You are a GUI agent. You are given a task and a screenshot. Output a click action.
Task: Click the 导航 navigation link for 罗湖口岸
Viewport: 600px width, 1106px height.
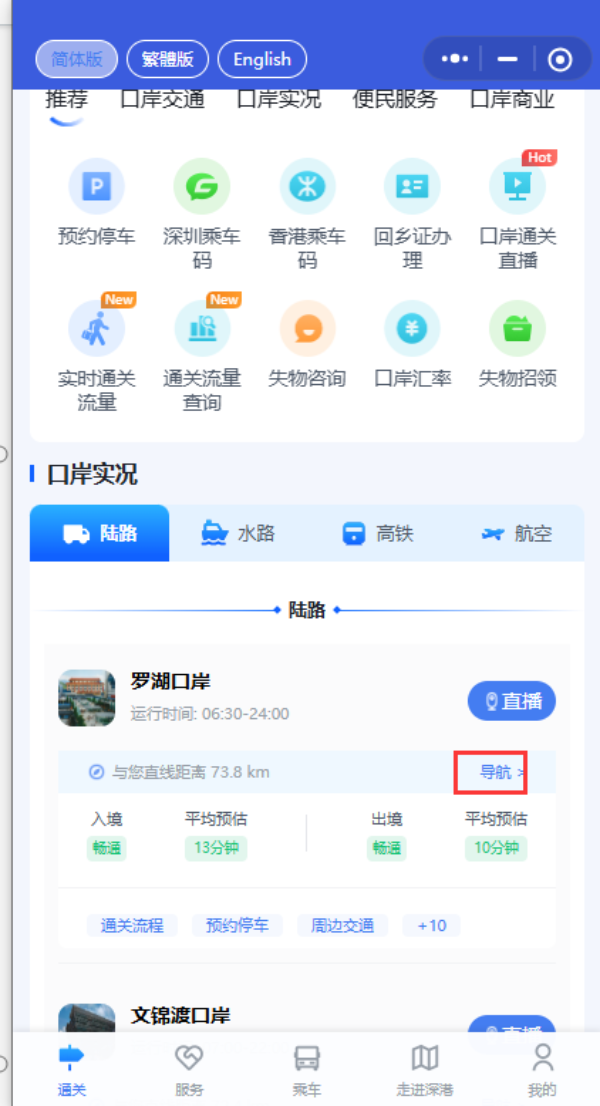pyautogui.click(x=501, y=772)
